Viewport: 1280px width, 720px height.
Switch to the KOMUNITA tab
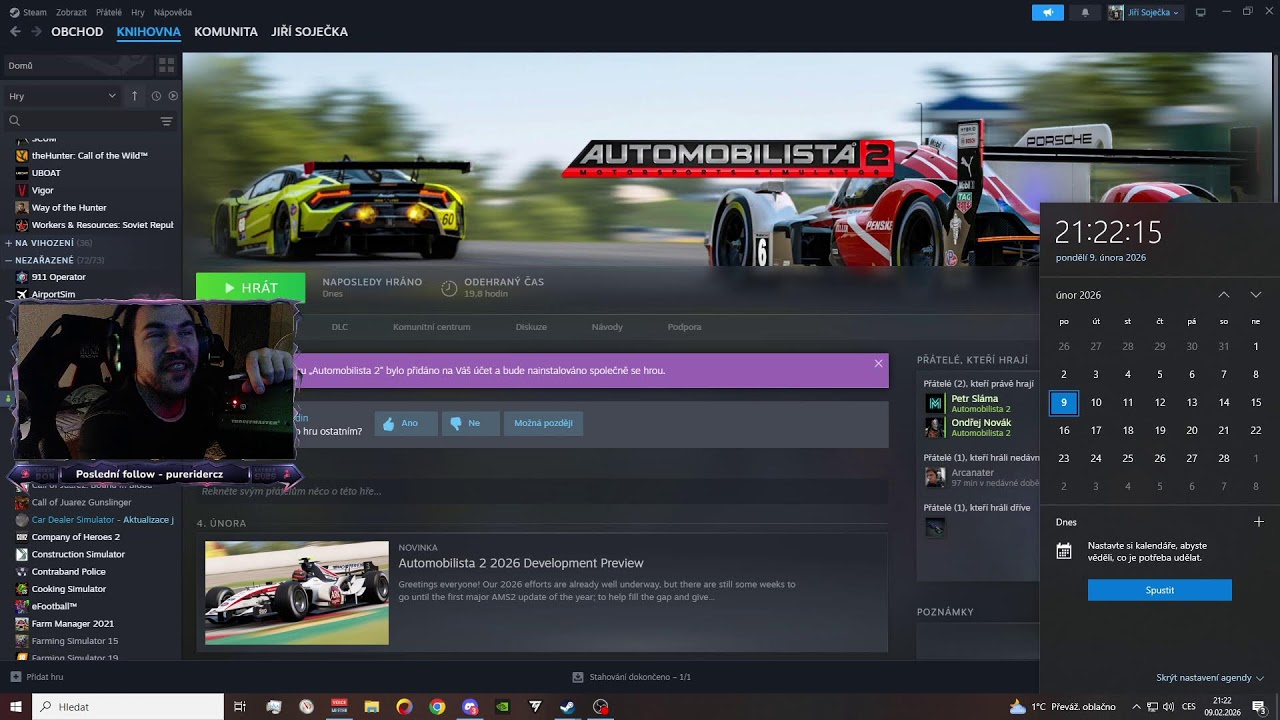(226, 32)
